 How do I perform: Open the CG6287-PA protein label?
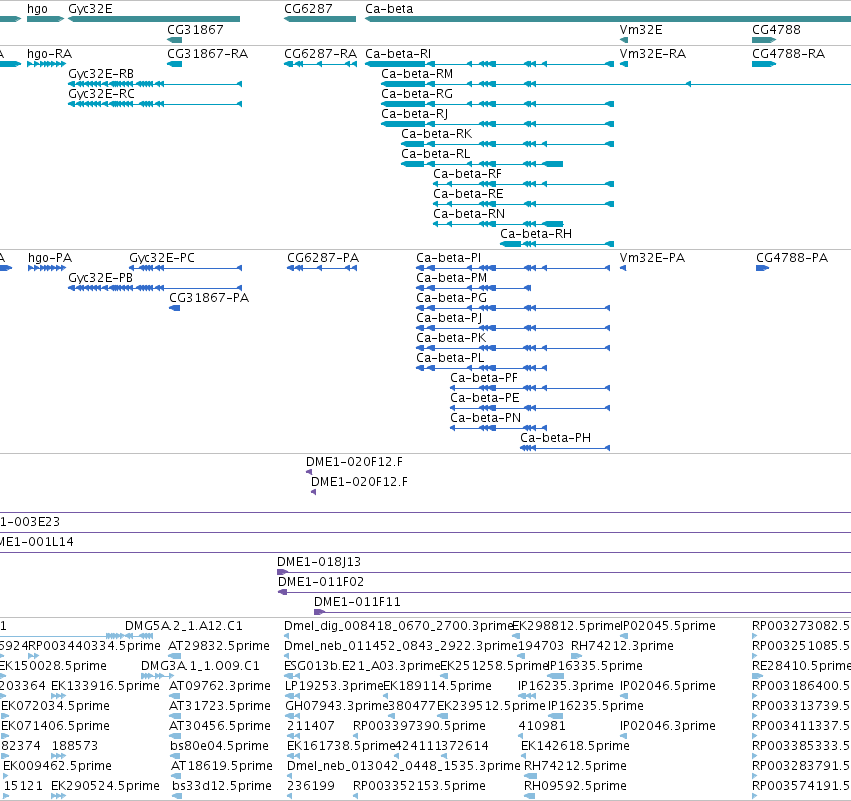[x=323, y=258]
